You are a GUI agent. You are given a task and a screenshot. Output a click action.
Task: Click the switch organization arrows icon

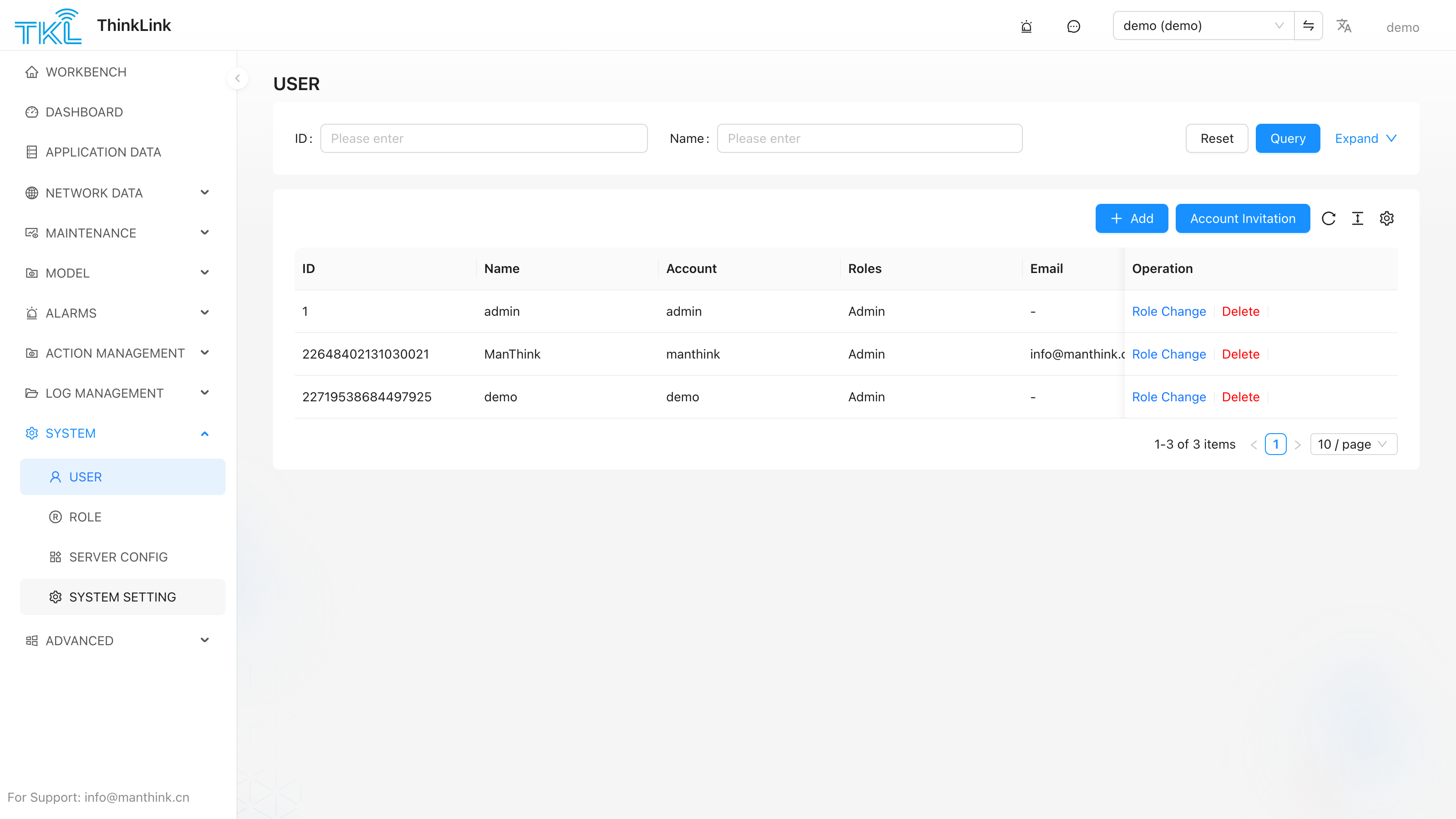point(1308,25)
